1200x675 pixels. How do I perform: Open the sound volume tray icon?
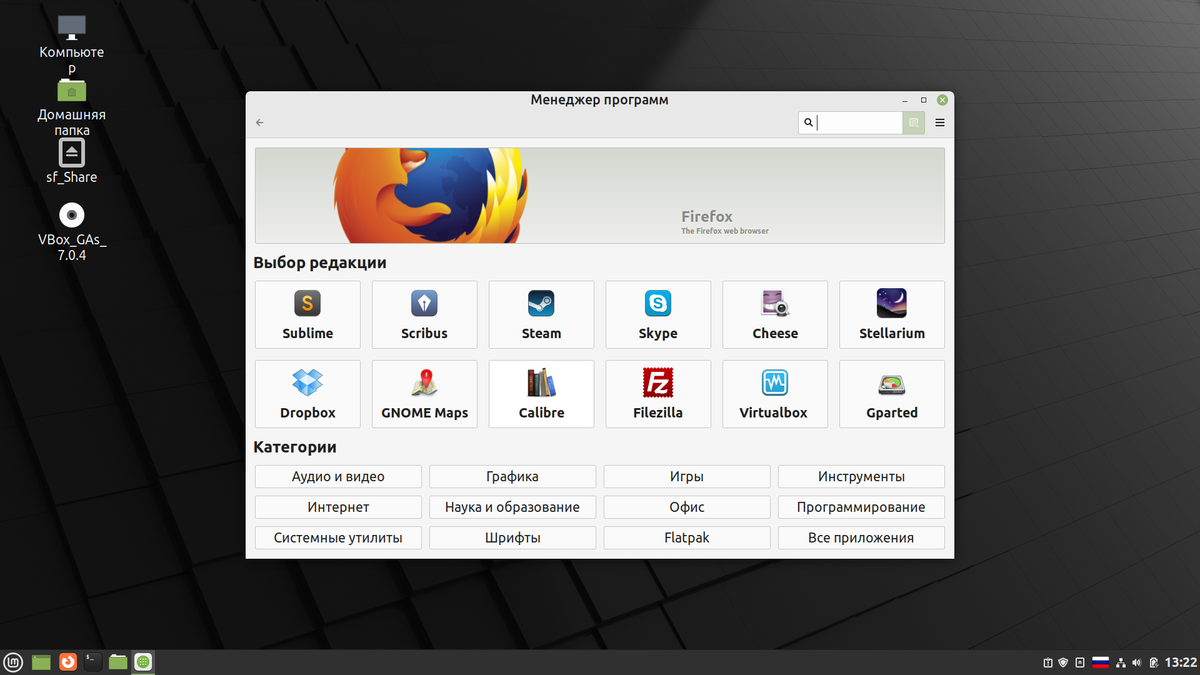(x=1138, y=662)
